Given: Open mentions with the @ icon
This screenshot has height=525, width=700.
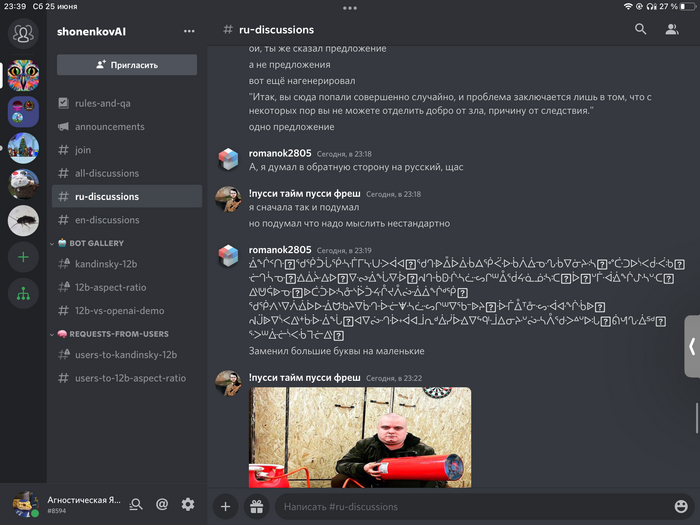Looking at the screenshot, I should click(x=162, y=504).
